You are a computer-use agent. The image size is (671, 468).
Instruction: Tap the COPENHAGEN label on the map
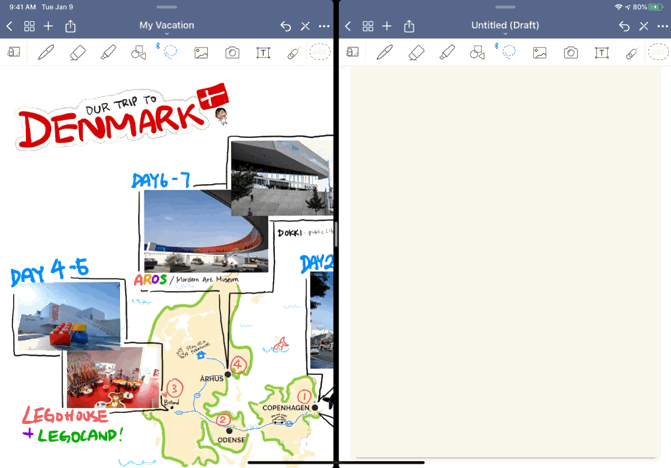pyautogui.click(x=285, y=408)
